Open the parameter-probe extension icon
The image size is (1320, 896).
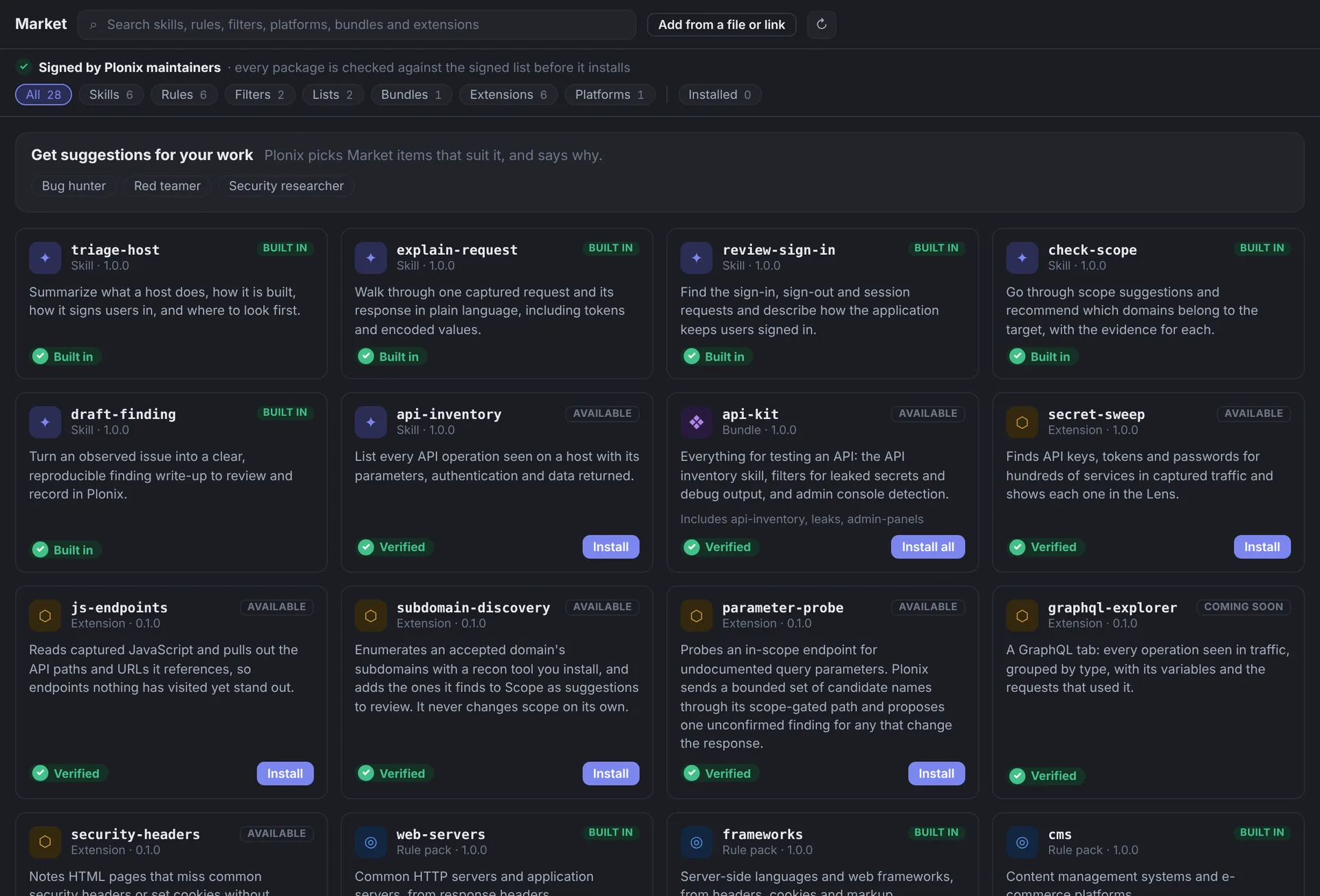coord(696,616)
